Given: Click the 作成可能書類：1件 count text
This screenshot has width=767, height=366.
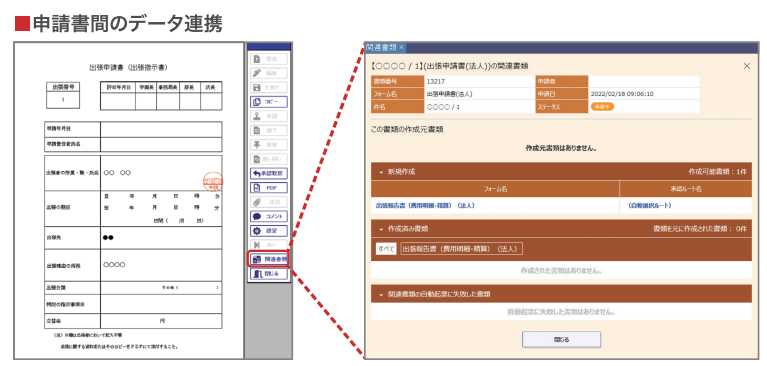Looking at the screenshot, I should pos(718,172).
